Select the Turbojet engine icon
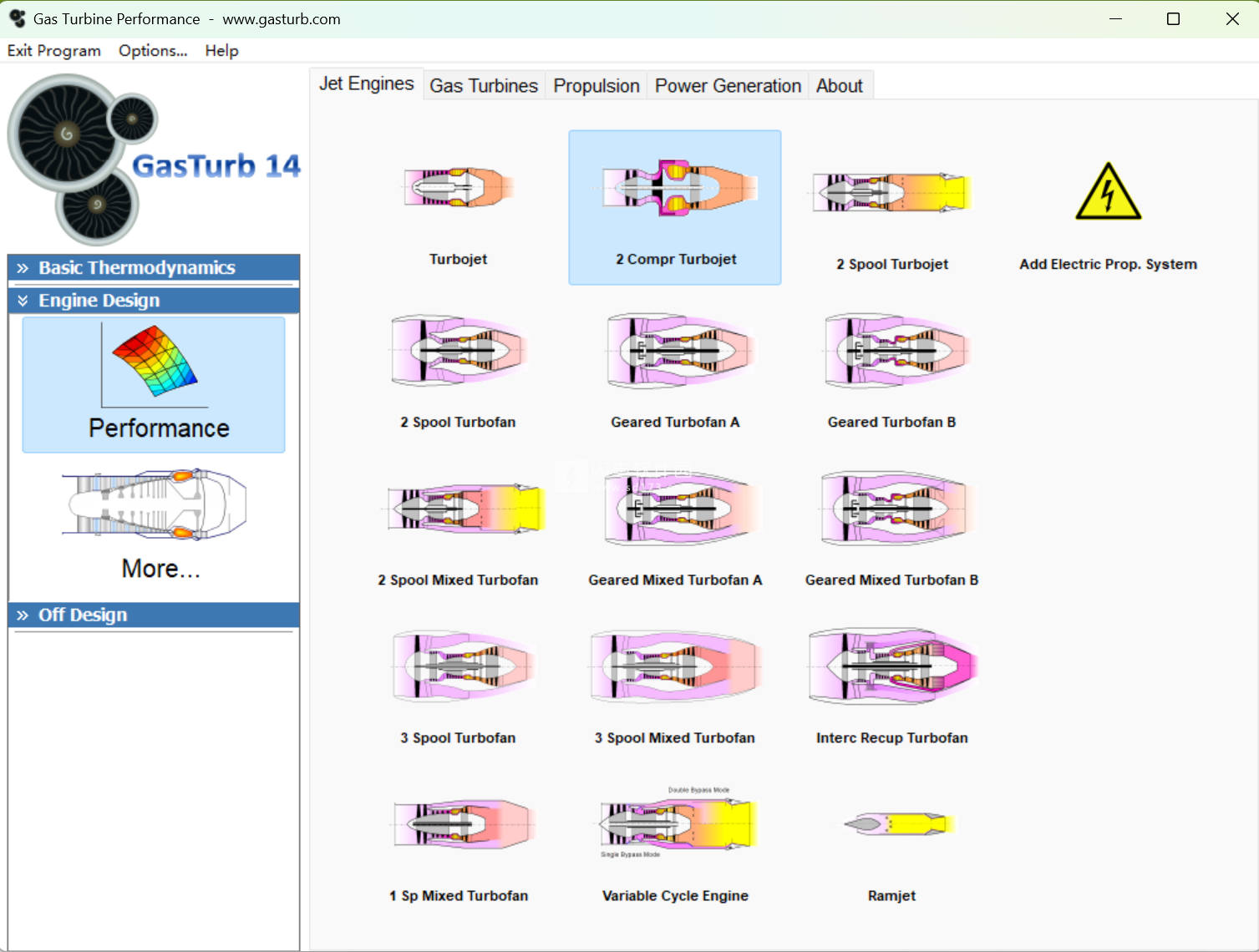 [458, 187]
